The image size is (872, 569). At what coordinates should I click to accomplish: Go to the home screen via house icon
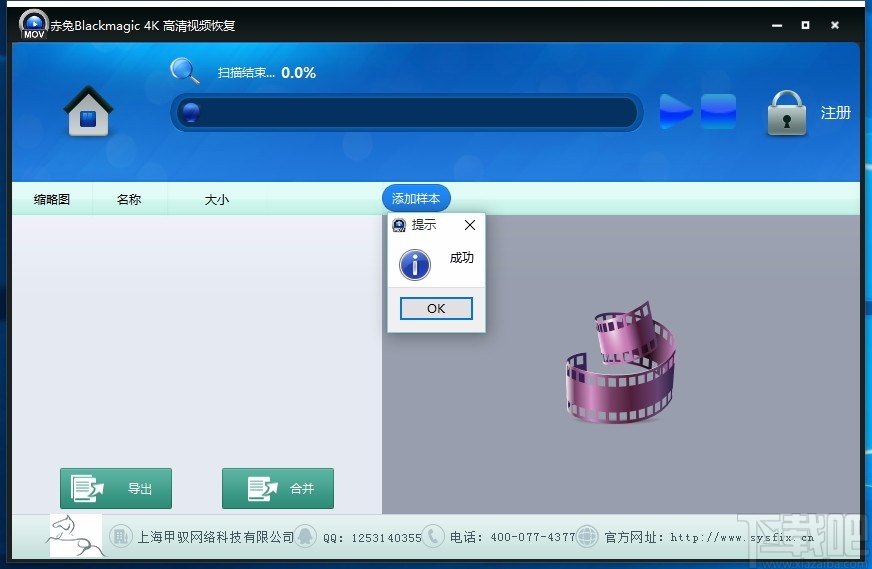tap(88, 111)
